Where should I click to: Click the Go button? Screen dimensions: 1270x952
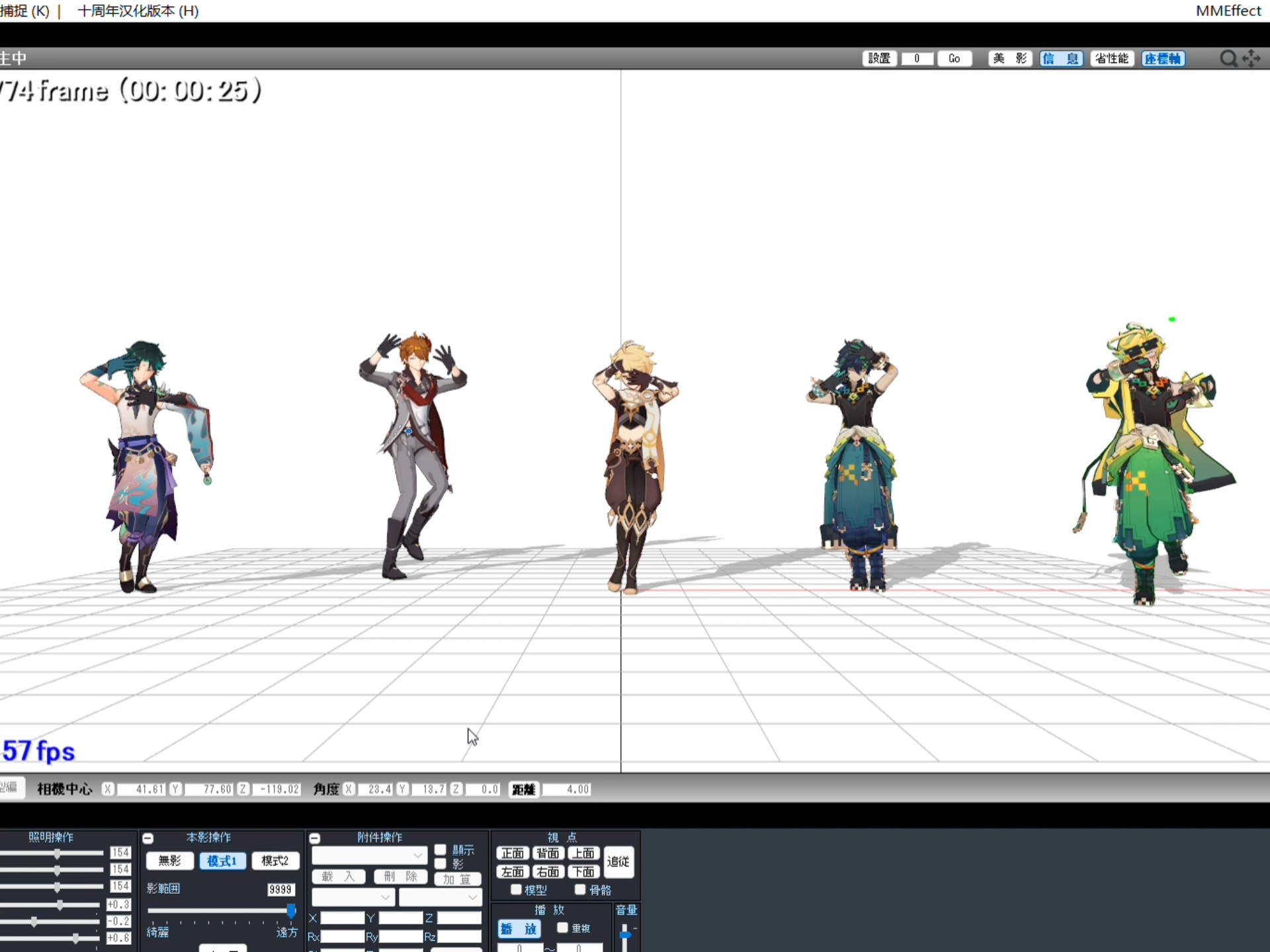point(954,58)
